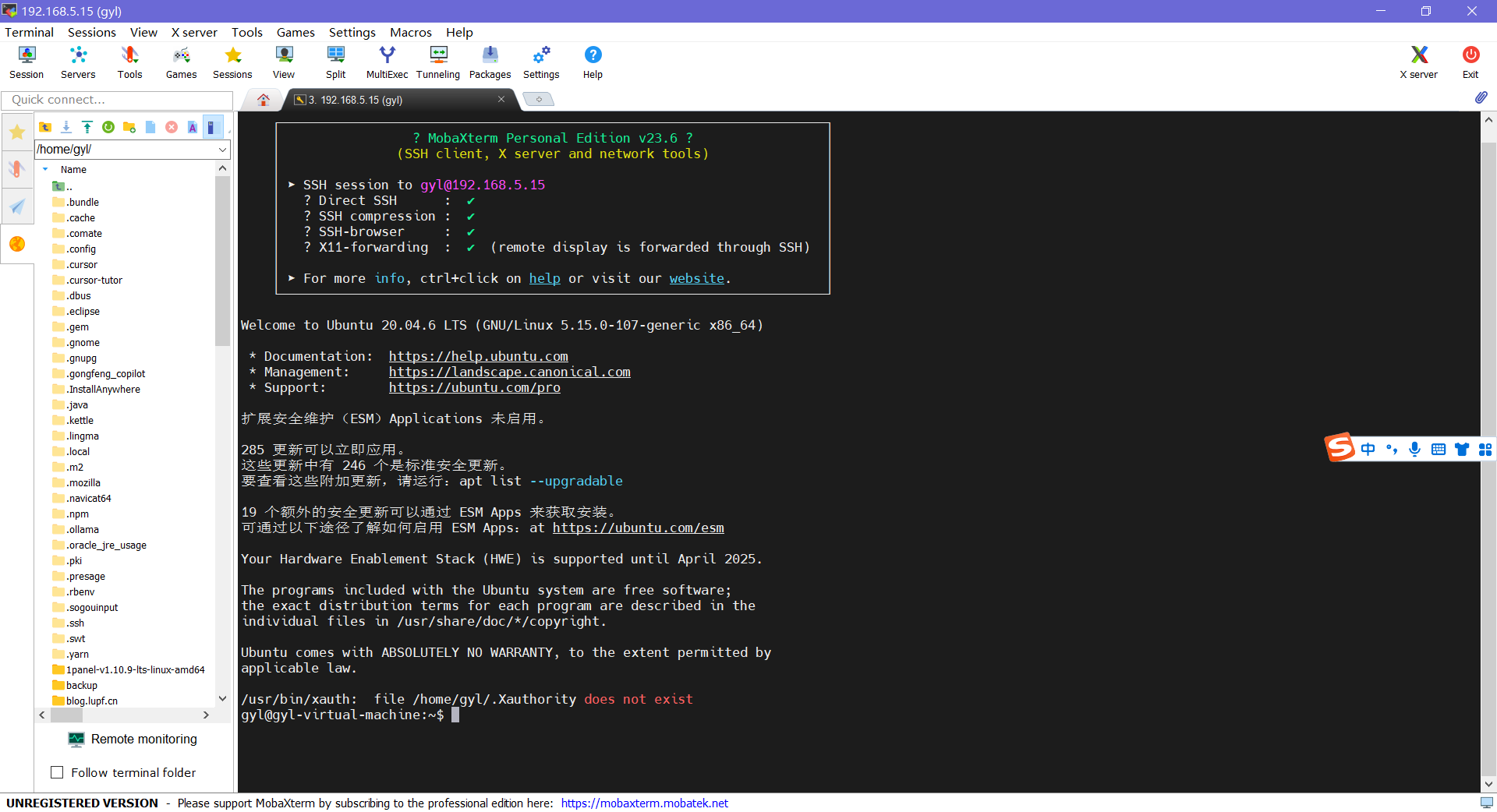1497x812 pixels.
Task: Refresh the SFTP folder listing
Action: [x=108, y=127]
